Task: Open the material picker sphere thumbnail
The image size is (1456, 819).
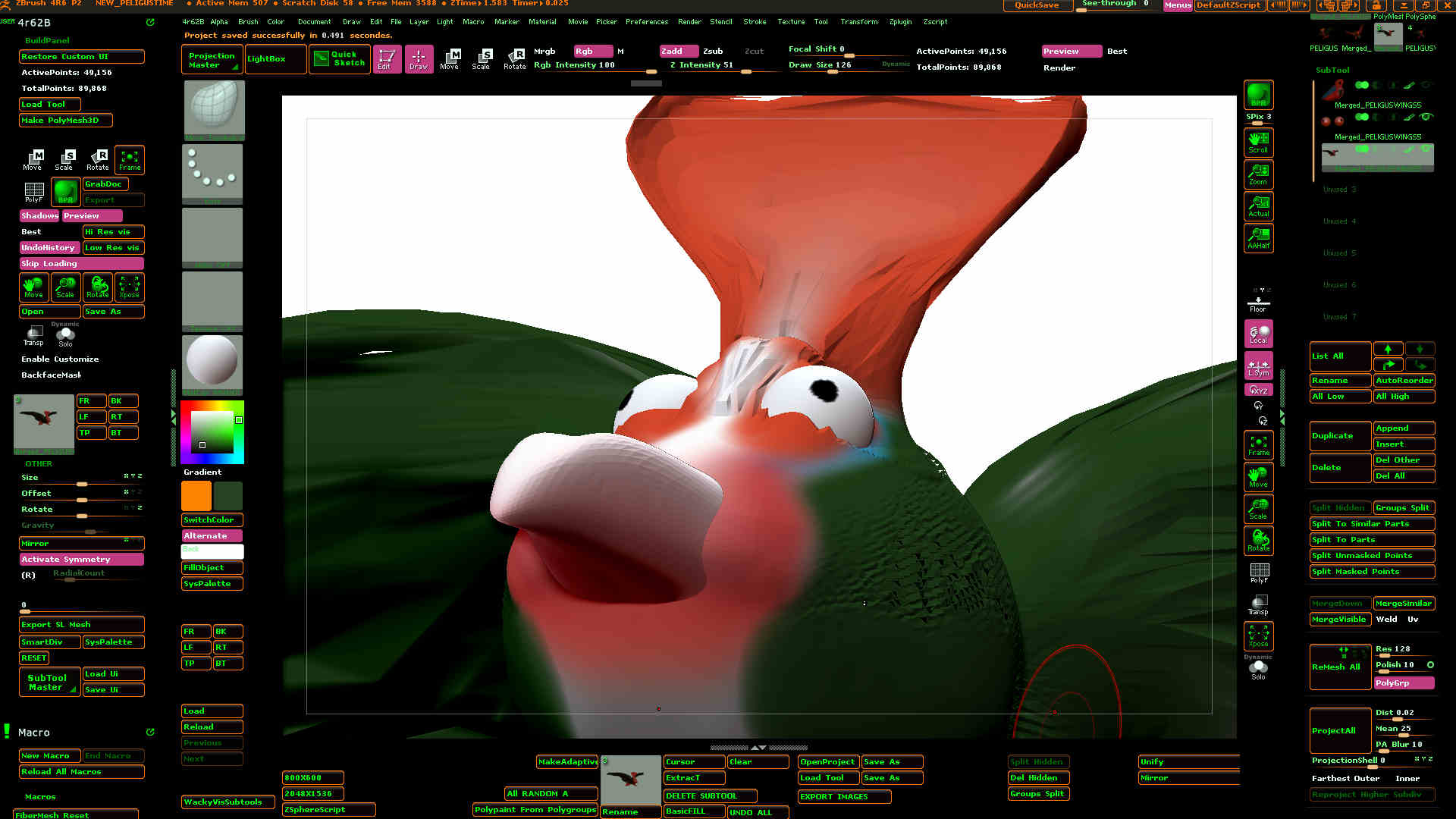Action: coord(212,364)
